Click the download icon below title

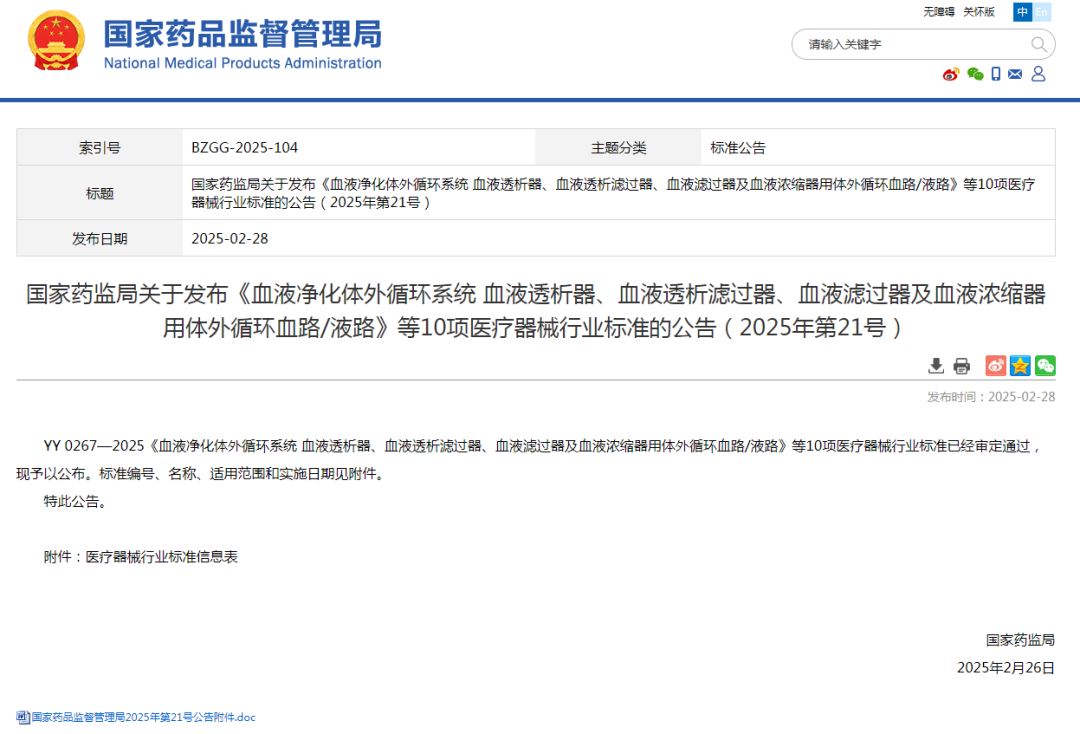(x=935, y=366)
